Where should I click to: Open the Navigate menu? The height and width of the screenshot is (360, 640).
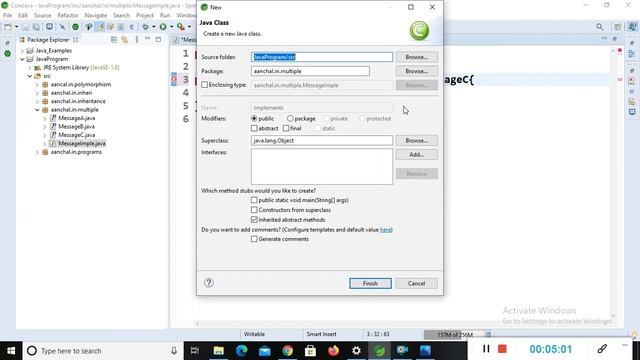pos(96,15)
